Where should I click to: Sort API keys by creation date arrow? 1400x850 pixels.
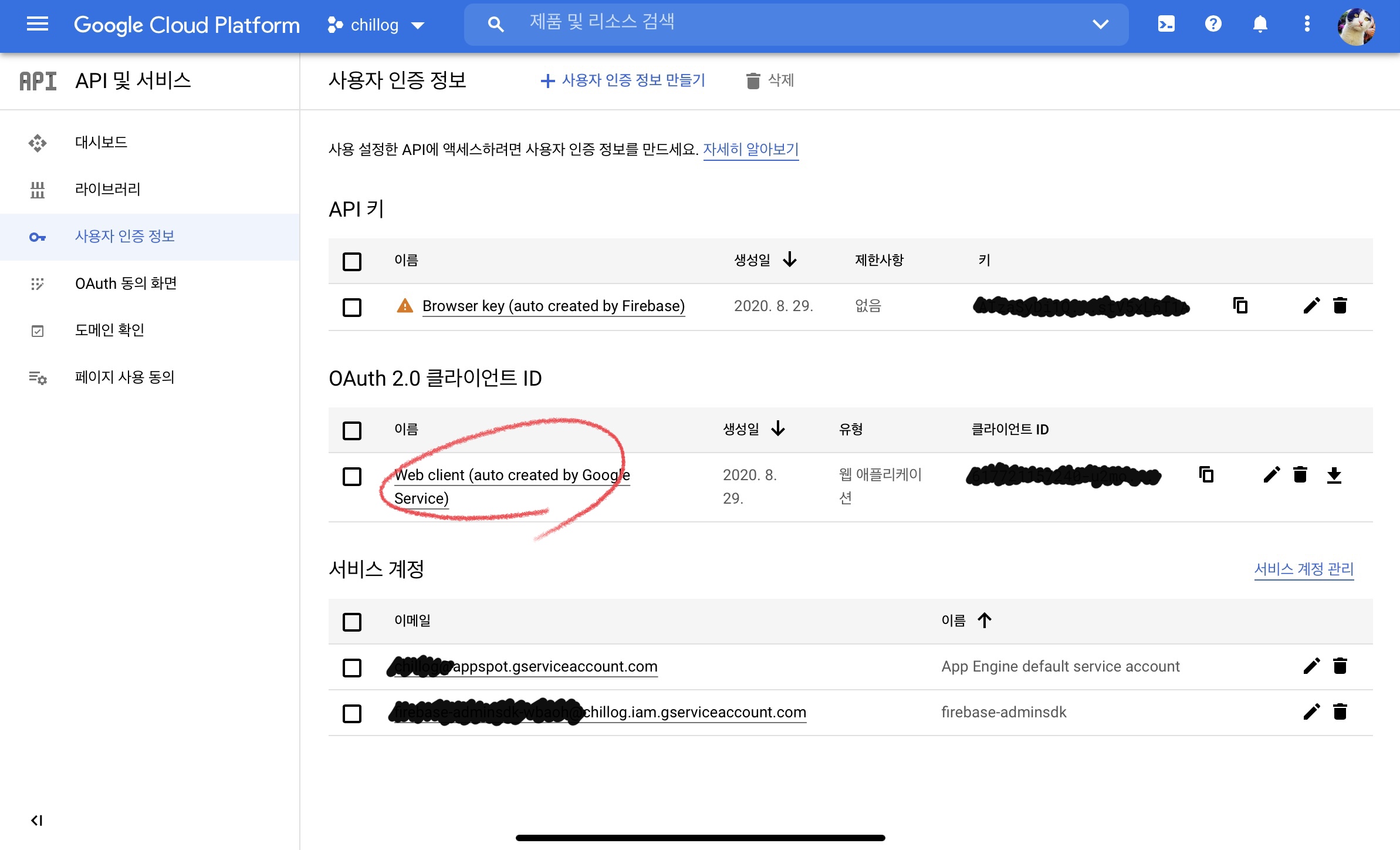(x=790, y=259)
